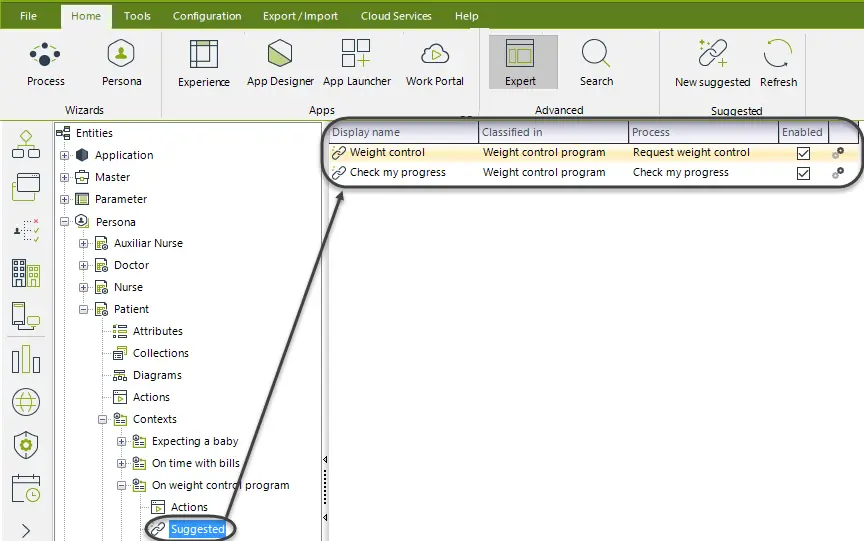Image resolution: width=864 pixels, height=541 pixels.
Task: Switch to Expert view
Action: click(523, 62)
